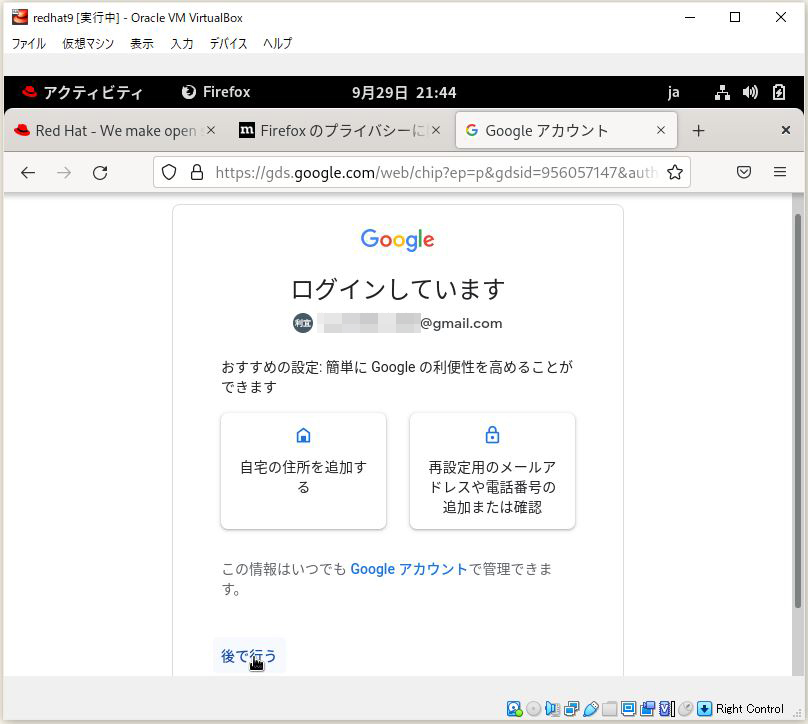This screenshot has width=808, height=724.
Task: Click the page vertical scrollbar
Action: pos(798,412)
